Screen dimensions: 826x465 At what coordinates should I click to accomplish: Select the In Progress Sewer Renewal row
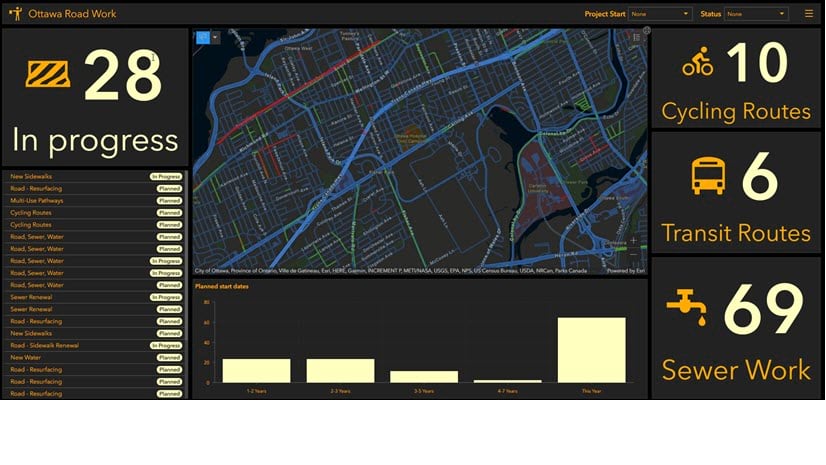coord(95,297)
